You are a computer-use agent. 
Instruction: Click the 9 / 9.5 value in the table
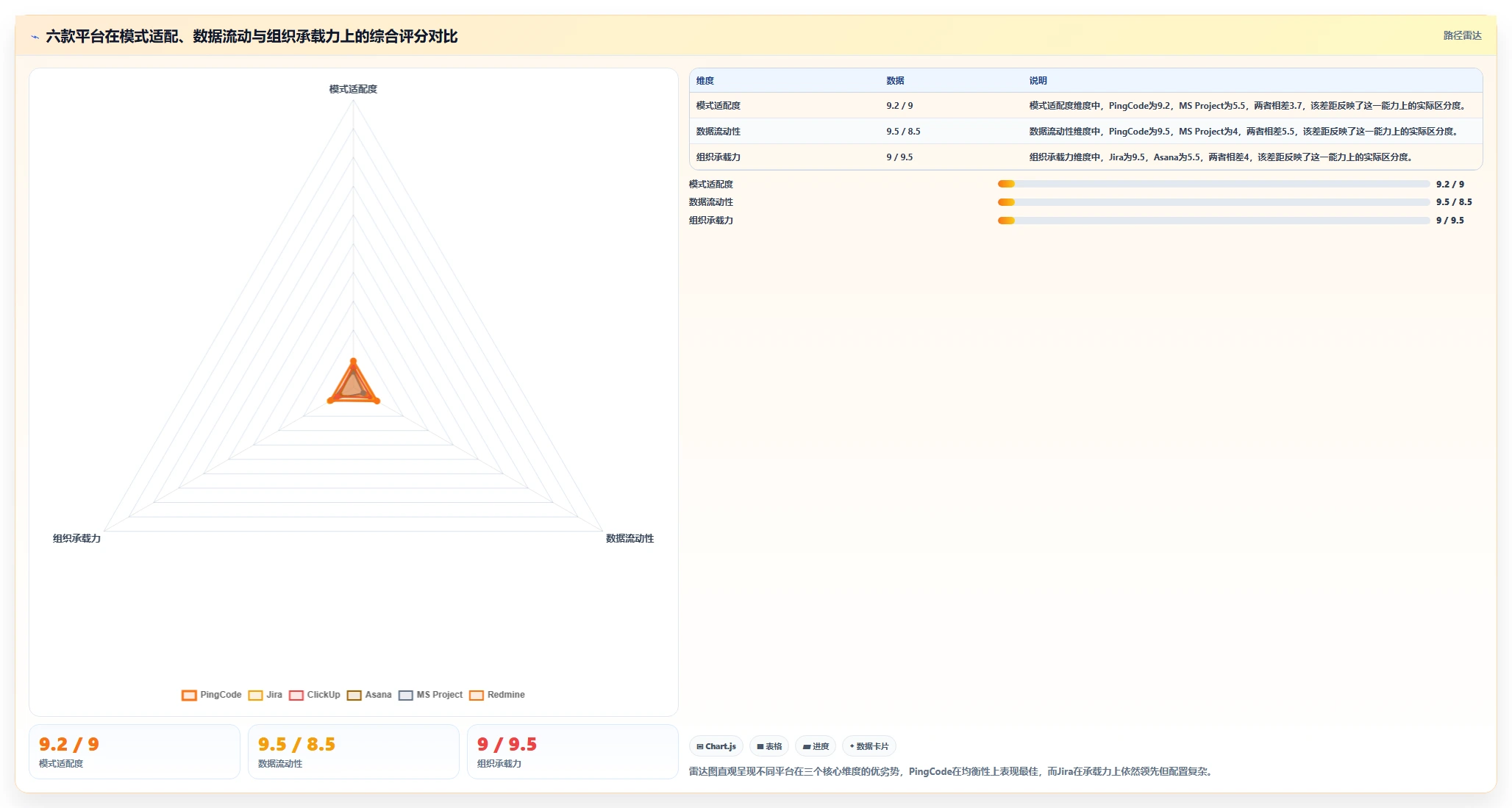(899, 157)
